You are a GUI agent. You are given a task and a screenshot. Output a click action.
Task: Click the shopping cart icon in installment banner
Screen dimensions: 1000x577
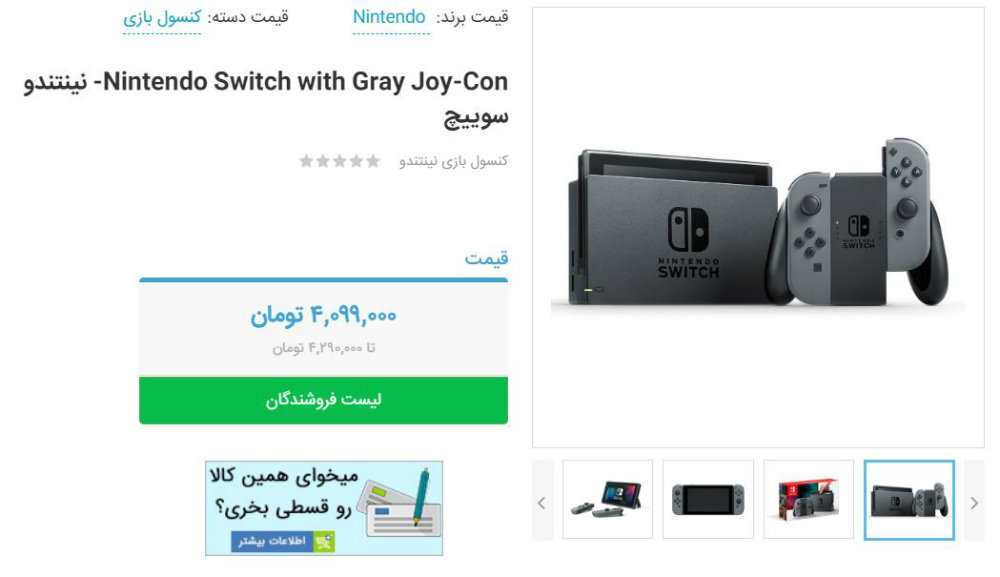pyautogui.click(x=324, y=542)
